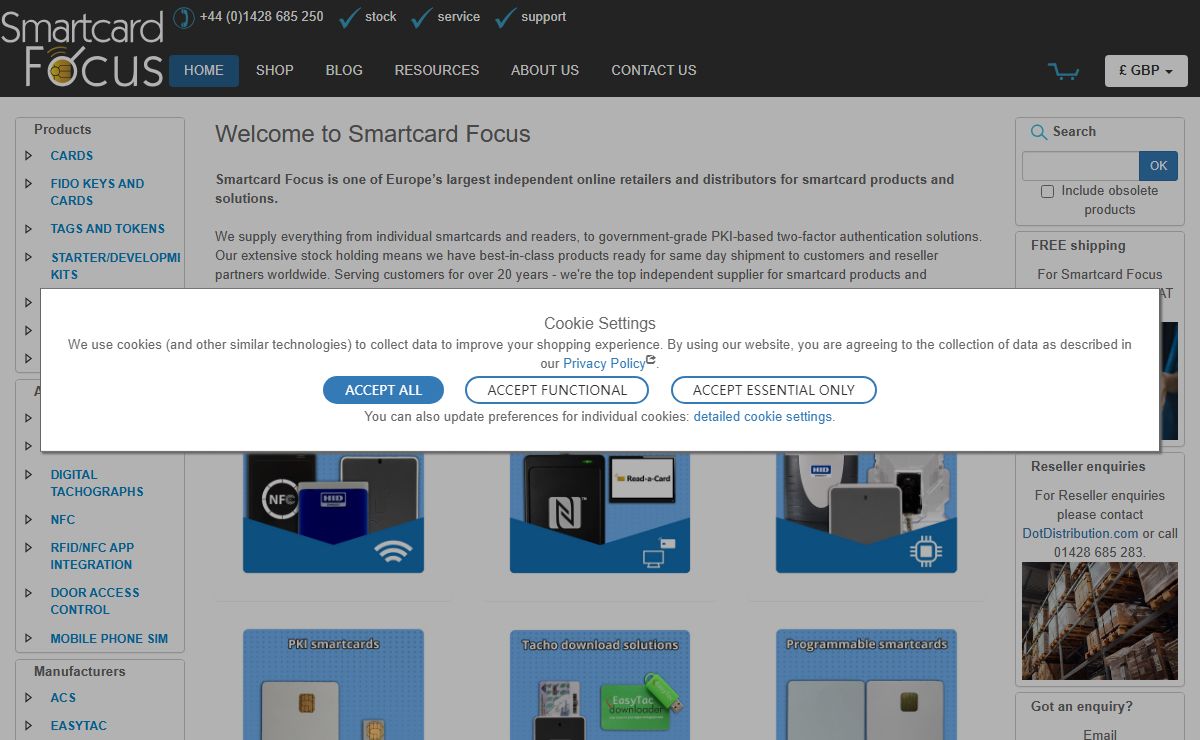Open the DIGITAL TACHOGRAPHS link

[97, 483]
